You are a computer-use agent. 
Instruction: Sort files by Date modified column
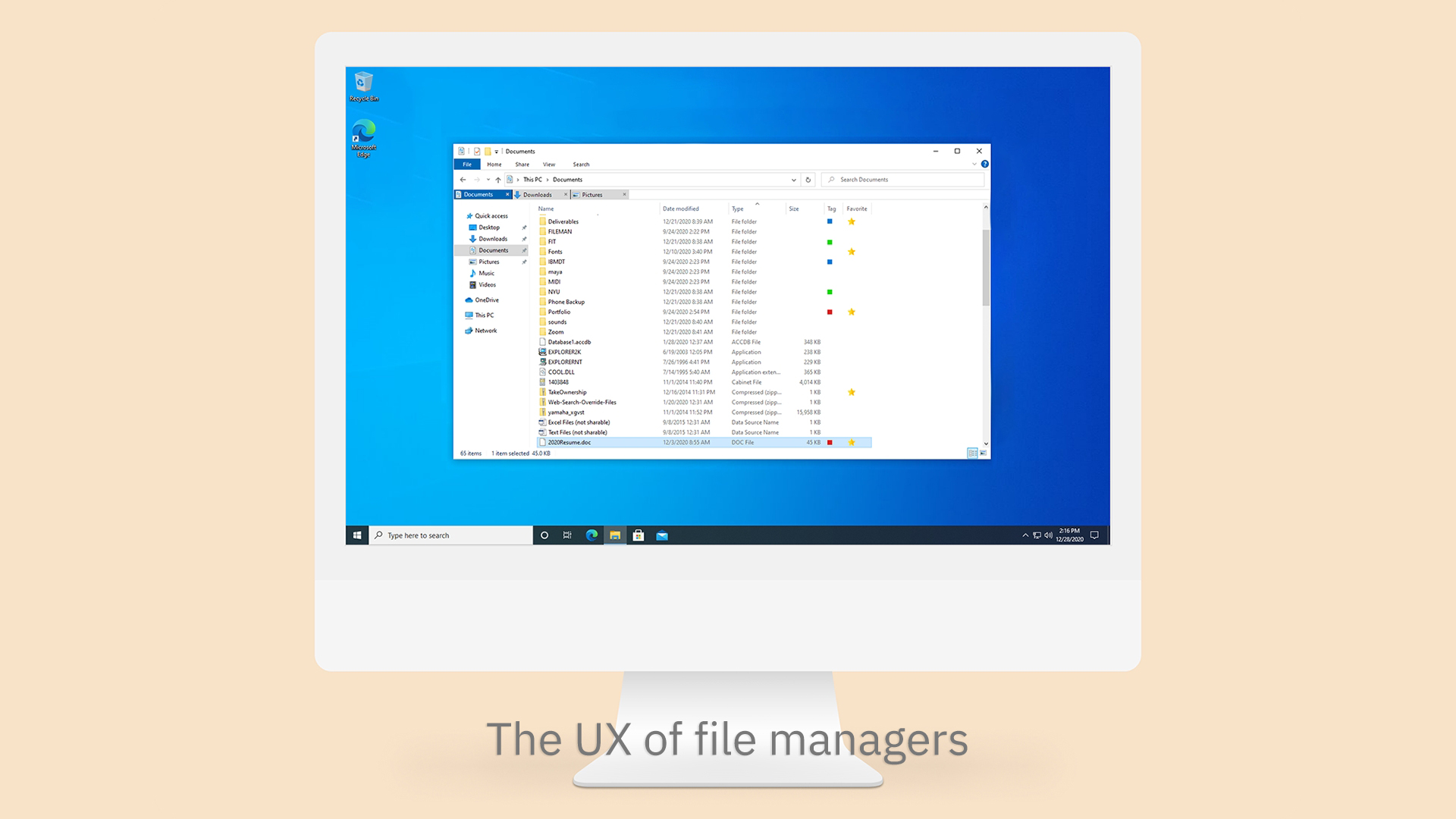point(680,209)
